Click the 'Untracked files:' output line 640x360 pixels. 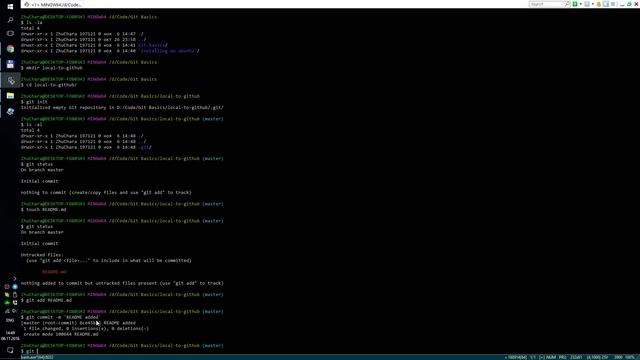[x=42, y=255]
